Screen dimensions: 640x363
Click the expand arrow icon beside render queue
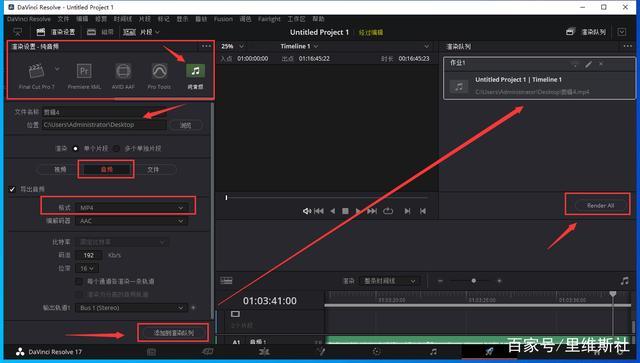coord(622,32)
